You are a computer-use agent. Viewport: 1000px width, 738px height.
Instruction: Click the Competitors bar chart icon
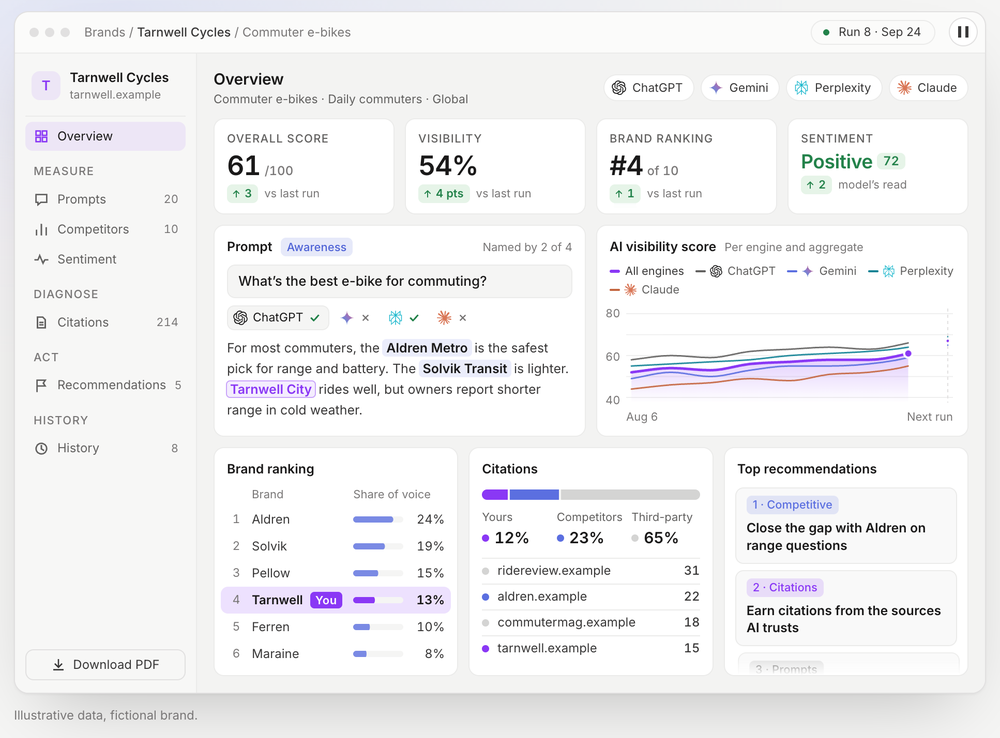[41, 230]
